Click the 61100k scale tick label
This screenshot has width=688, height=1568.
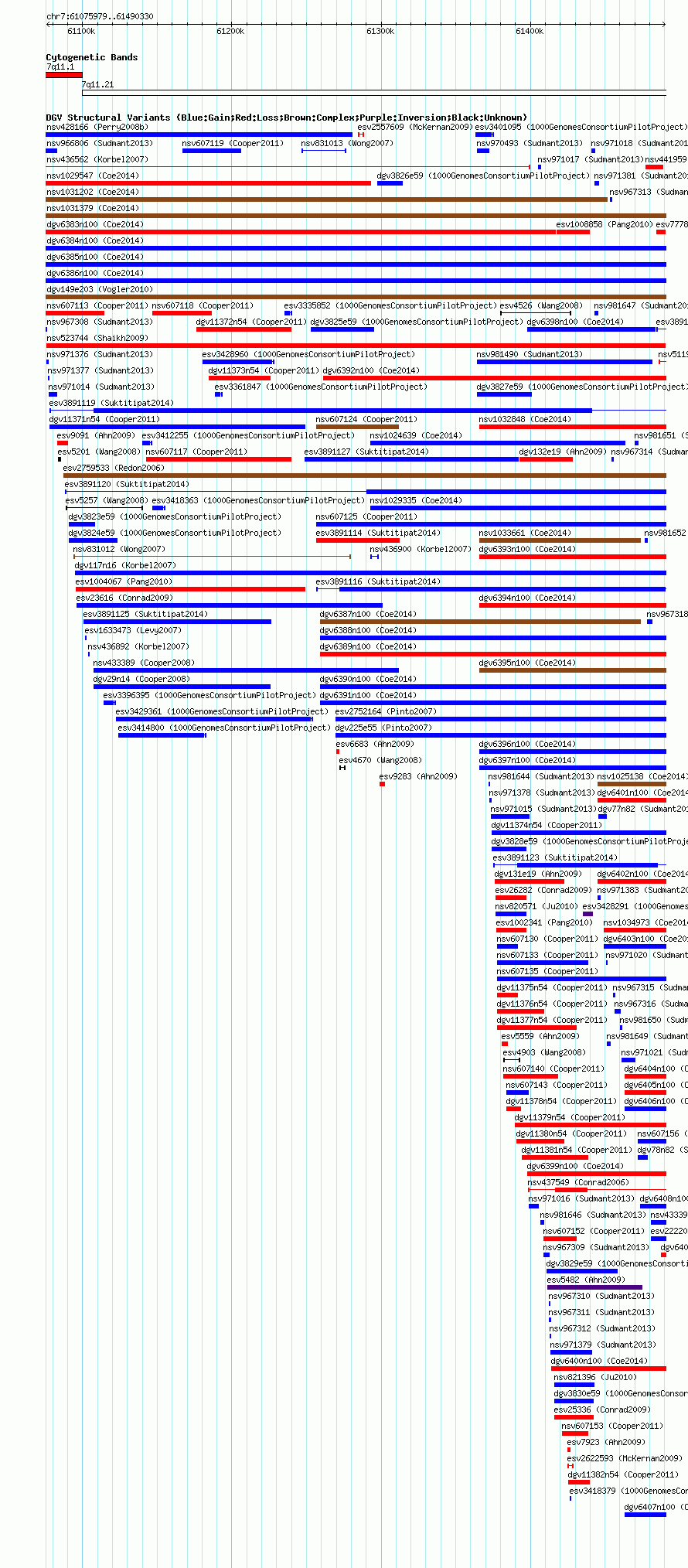point(81,31)
